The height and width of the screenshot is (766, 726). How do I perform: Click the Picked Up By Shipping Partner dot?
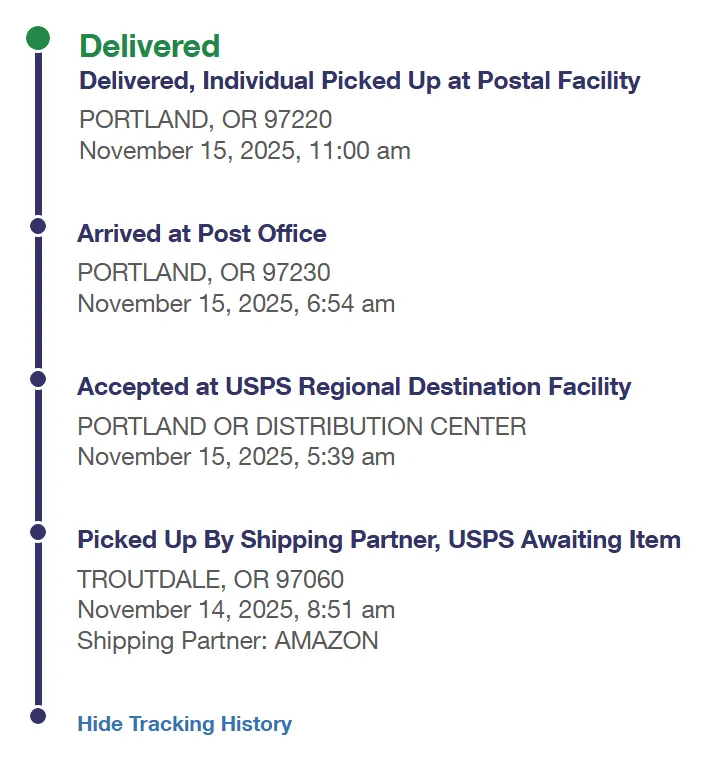[38, 532]
